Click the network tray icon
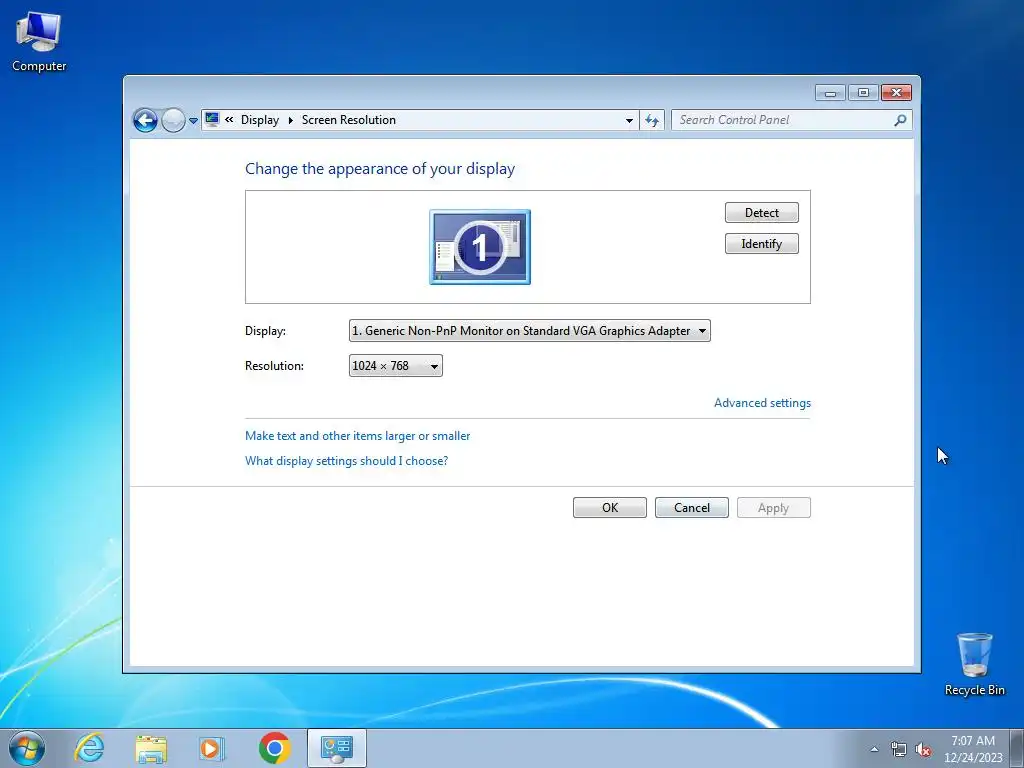Image resolution: width=1024 pixels, height=768 pixels. 899,749
